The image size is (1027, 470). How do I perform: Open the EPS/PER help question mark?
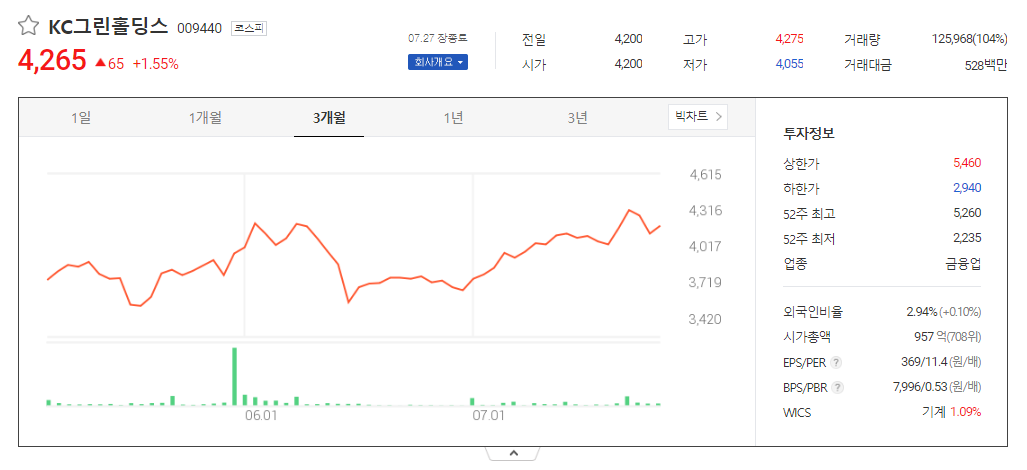click(x=836, y=363)
